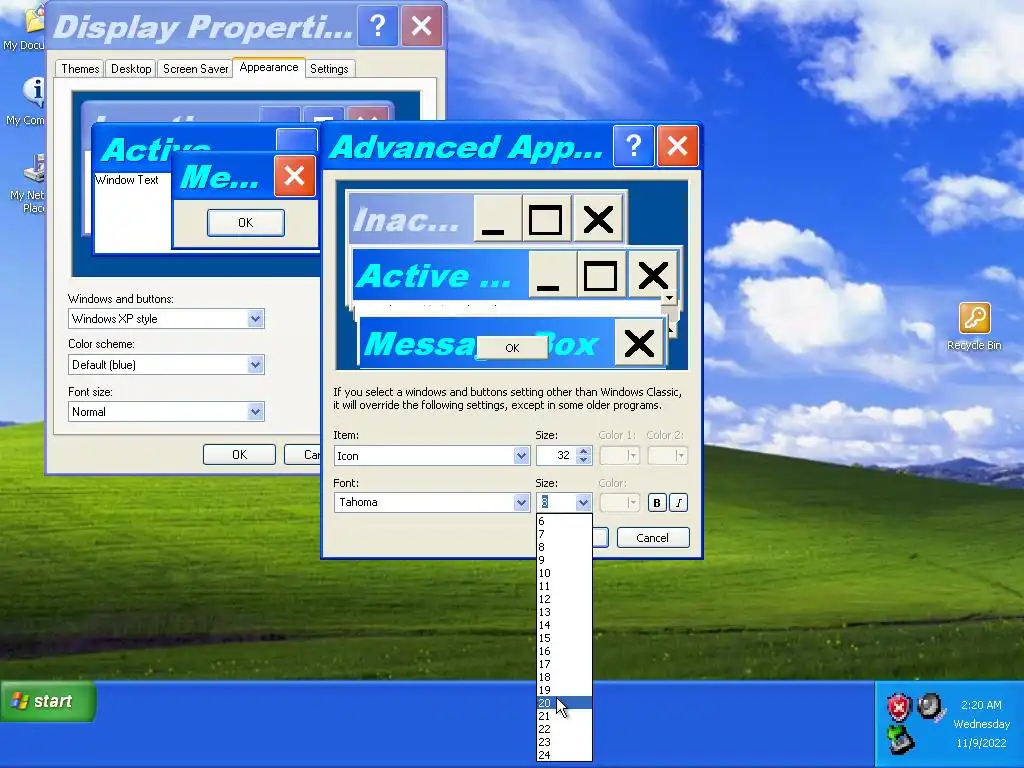Open the disabled Color 1 picker

tap(618, 455)
